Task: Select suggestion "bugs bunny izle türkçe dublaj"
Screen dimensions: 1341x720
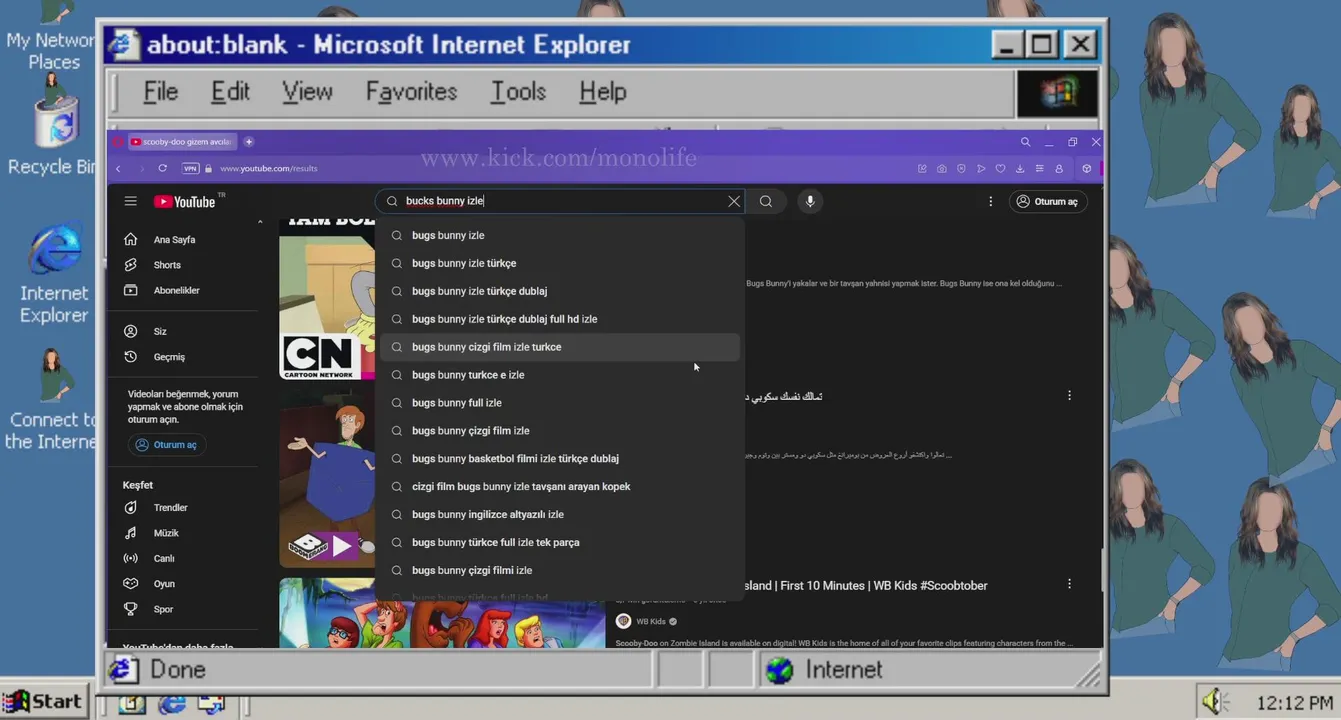Action: 560,291
